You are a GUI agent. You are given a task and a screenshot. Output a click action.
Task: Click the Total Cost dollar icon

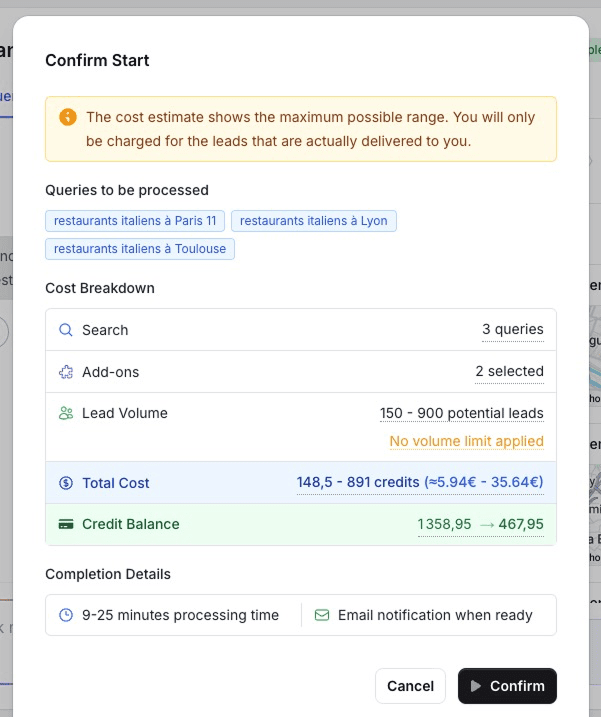click(x=66, y=483)
